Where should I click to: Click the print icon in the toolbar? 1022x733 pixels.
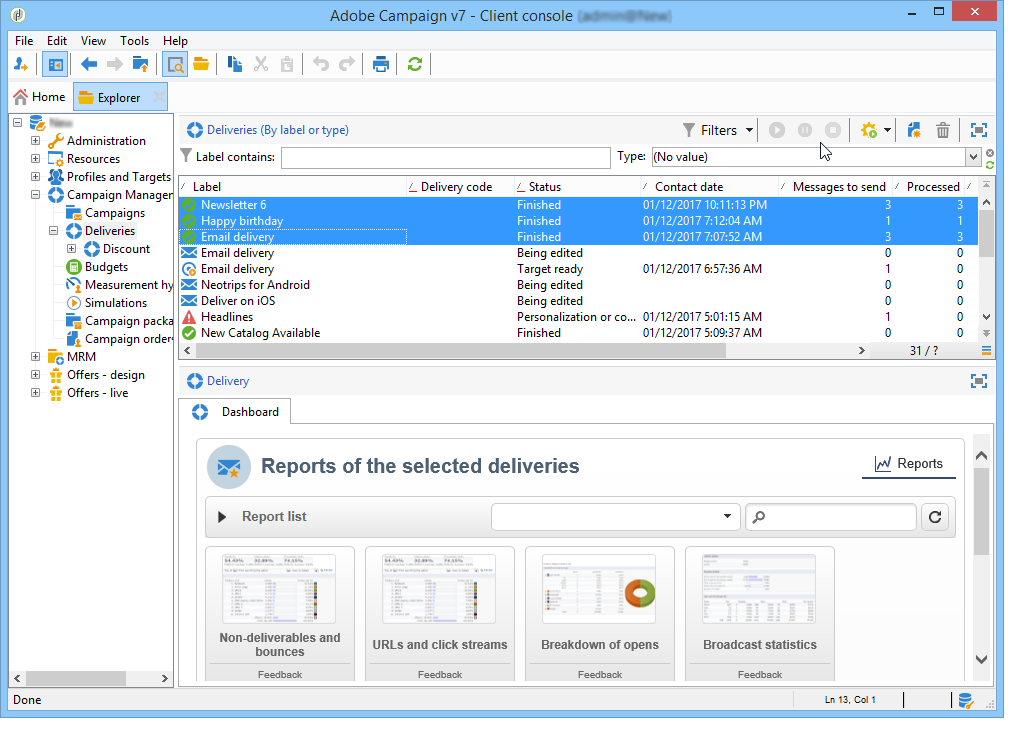pos(381,65)
